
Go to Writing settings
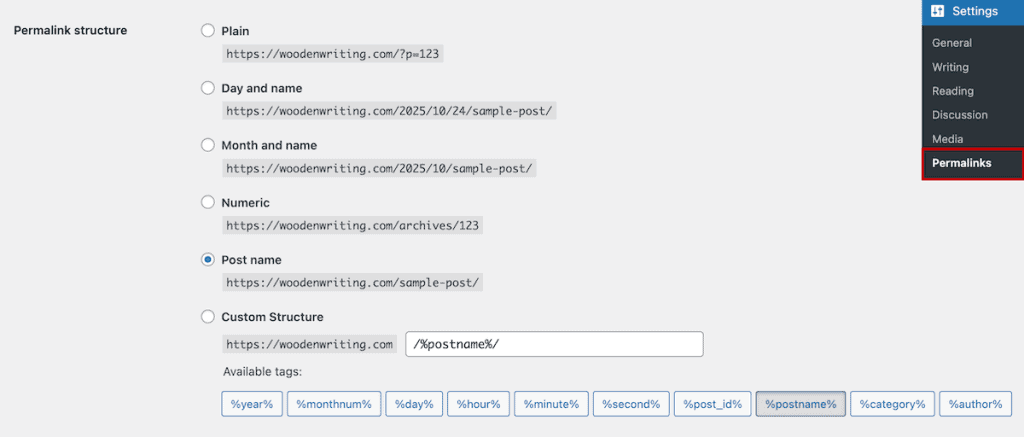950,67
